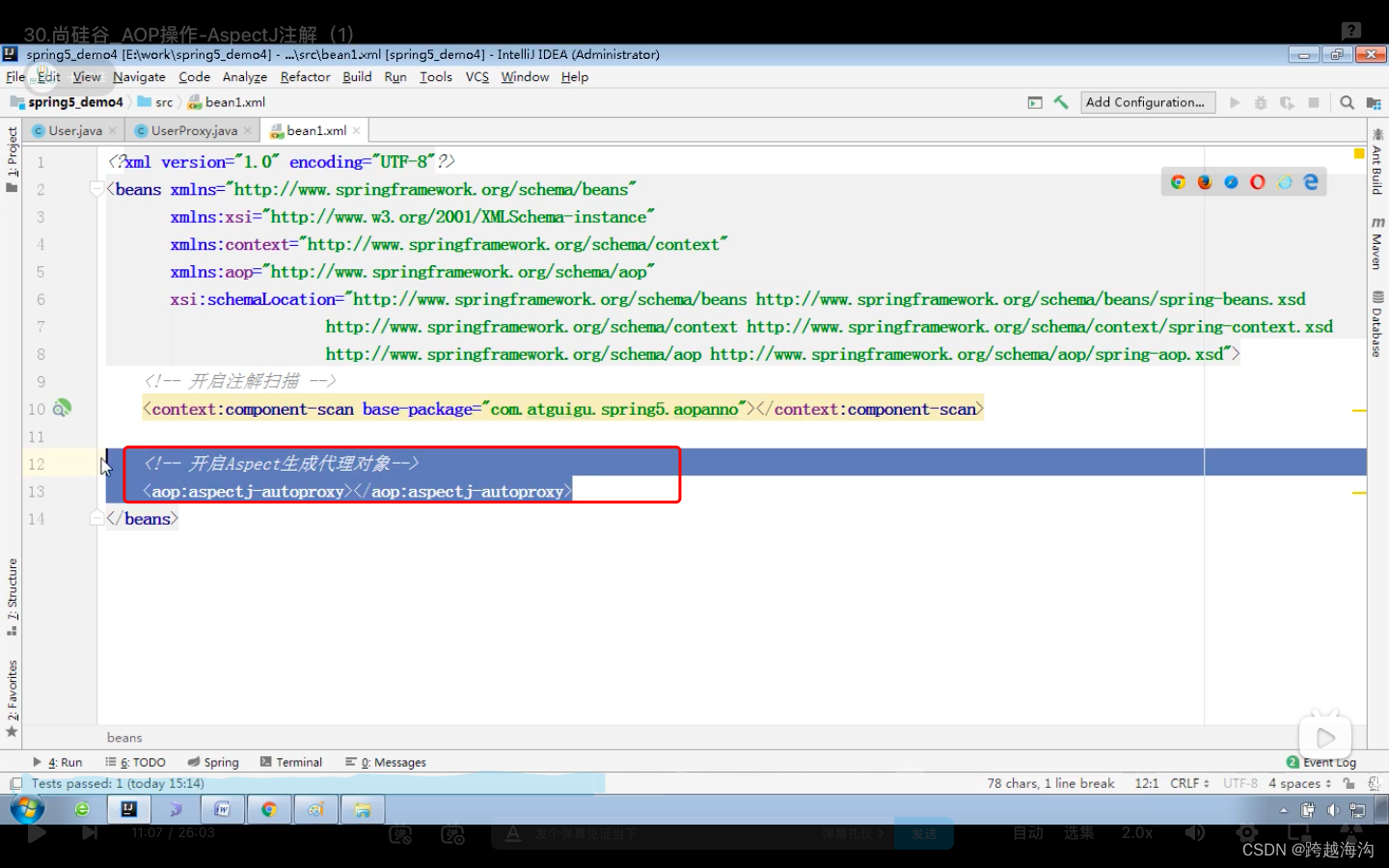Open Word document taskbar icon
Image resolution: width=1389 pixels, height=868 pixels.
(223, 809)
